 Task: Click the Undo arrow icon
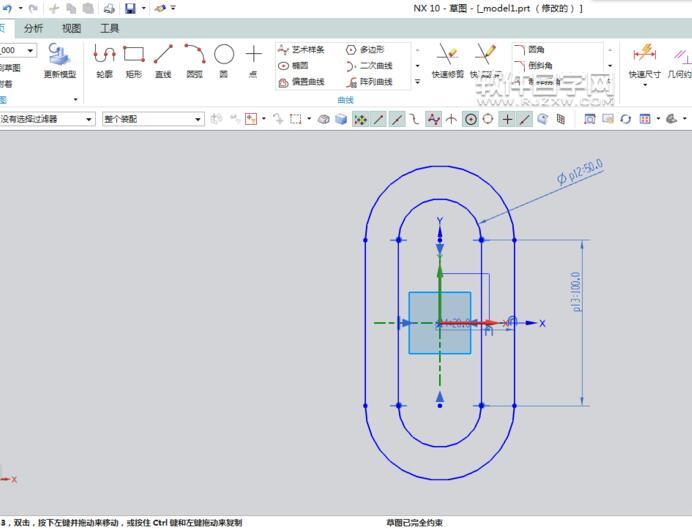pyautogui.click(x=8, y=8)
